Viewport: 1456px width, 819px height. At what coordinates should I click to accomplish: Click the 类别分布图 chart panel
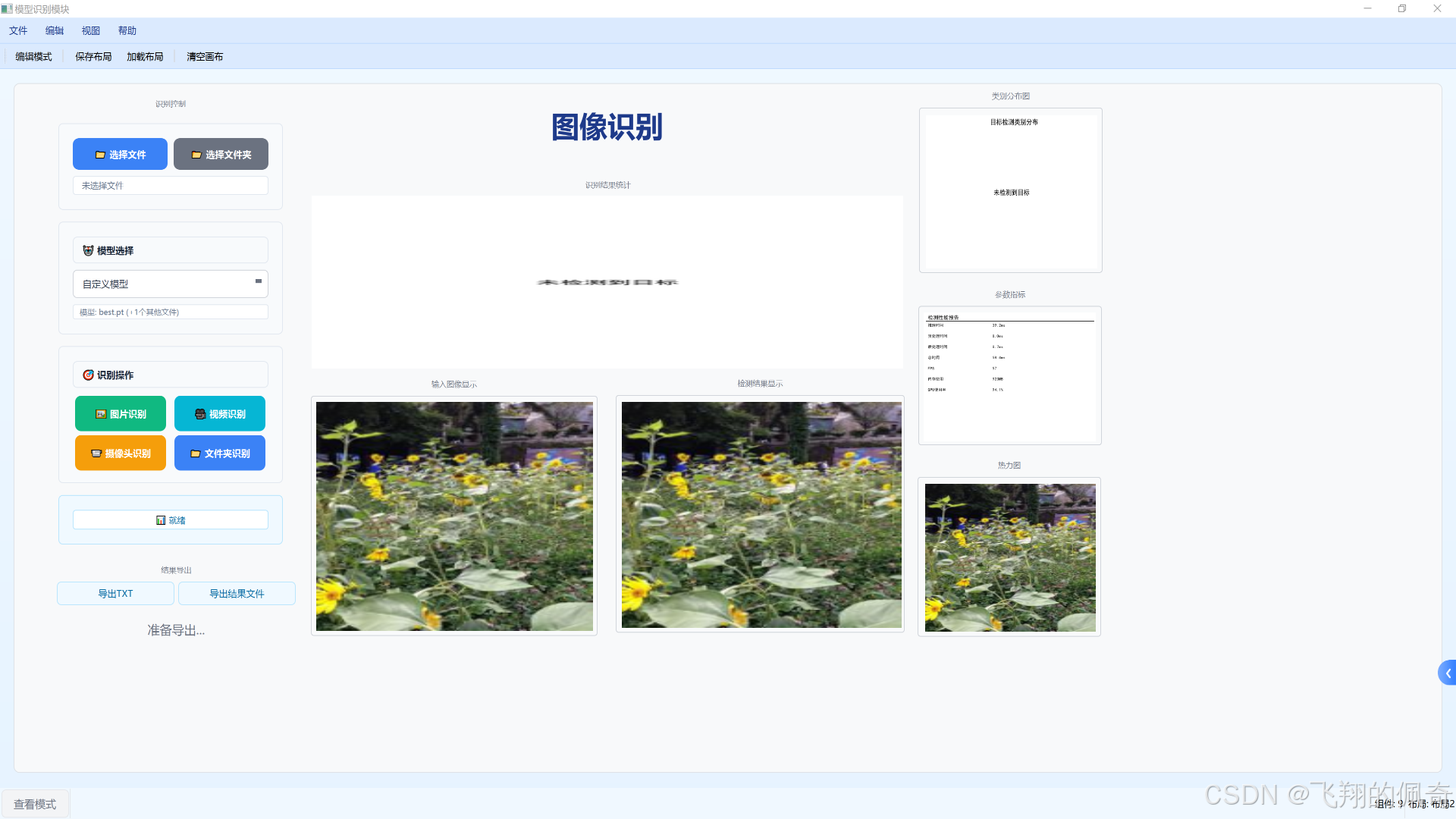pyautogui.click(x=1011, y=190)
